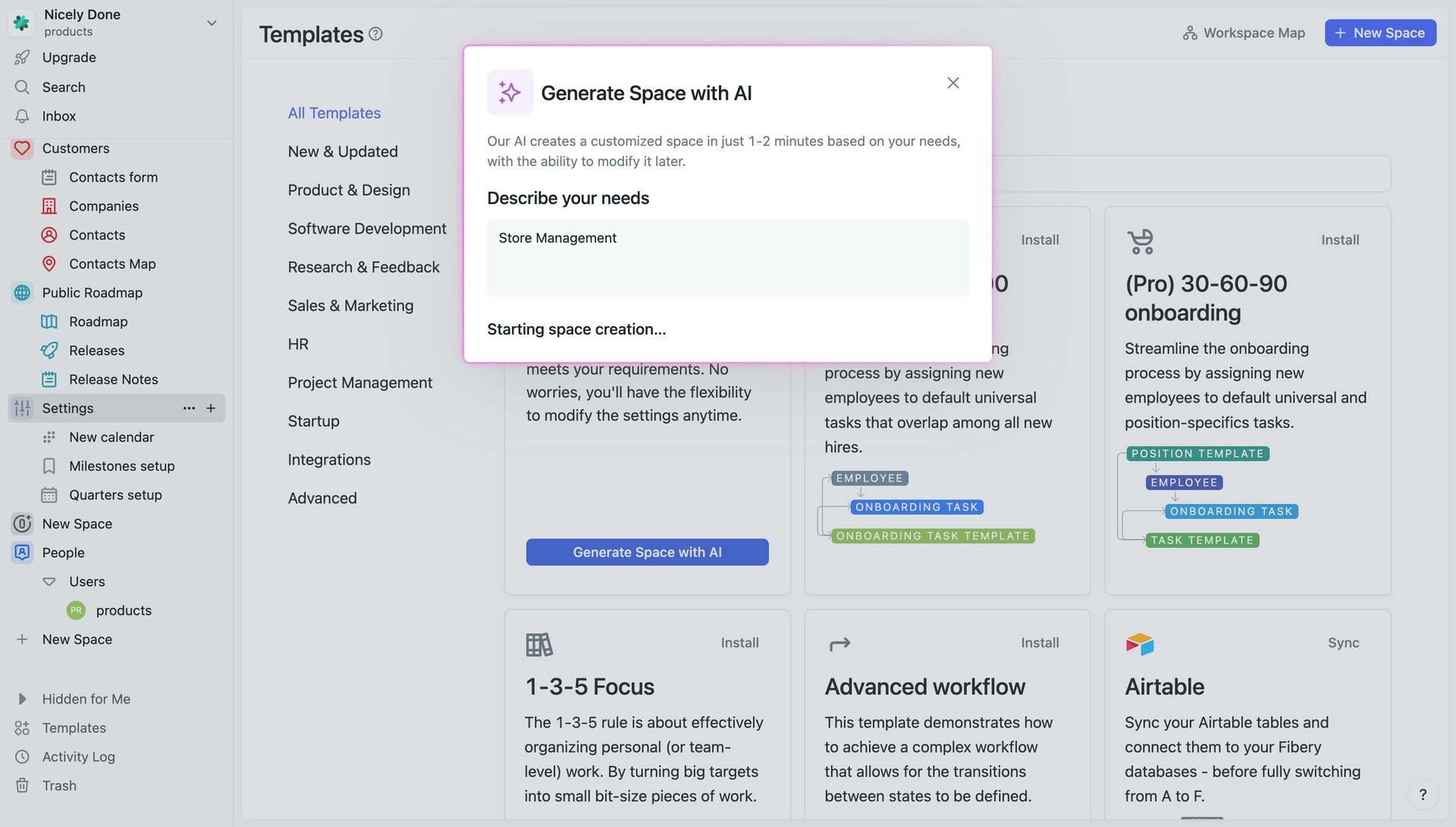Select the Customers heart icon
The image size is (1456, 827).
coord(22,148)
